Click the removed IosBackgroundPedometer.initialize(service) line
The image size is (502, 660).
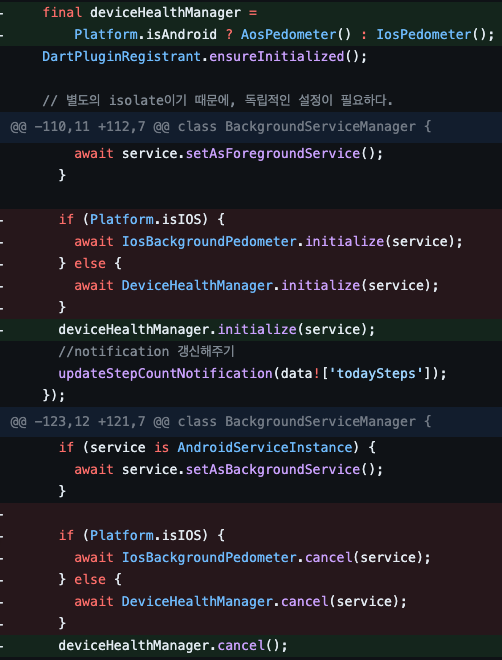(268, 242)
